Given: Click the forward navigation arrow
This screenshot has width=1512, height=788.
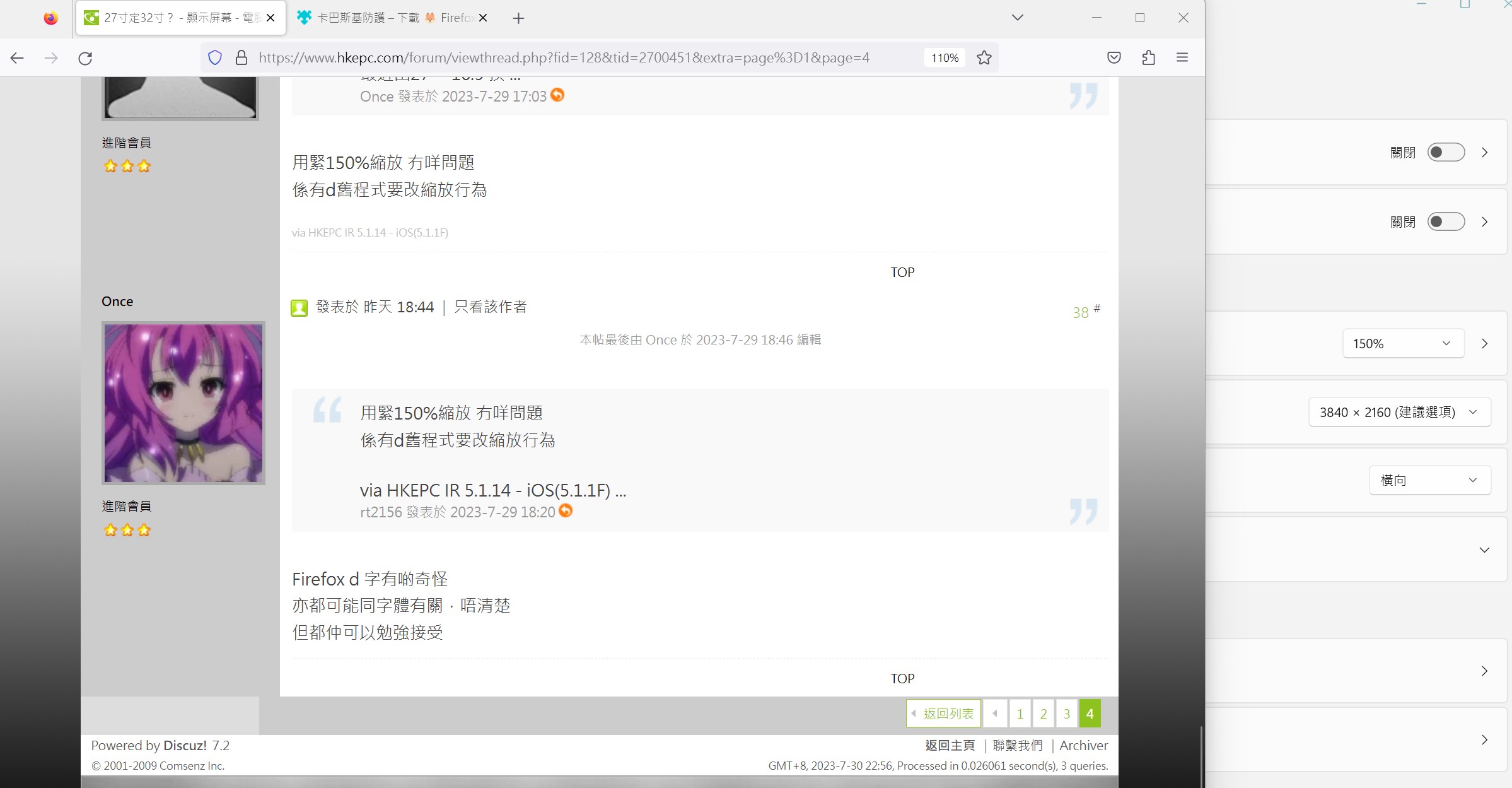Looking at the screenshot, I should (51, 57).
